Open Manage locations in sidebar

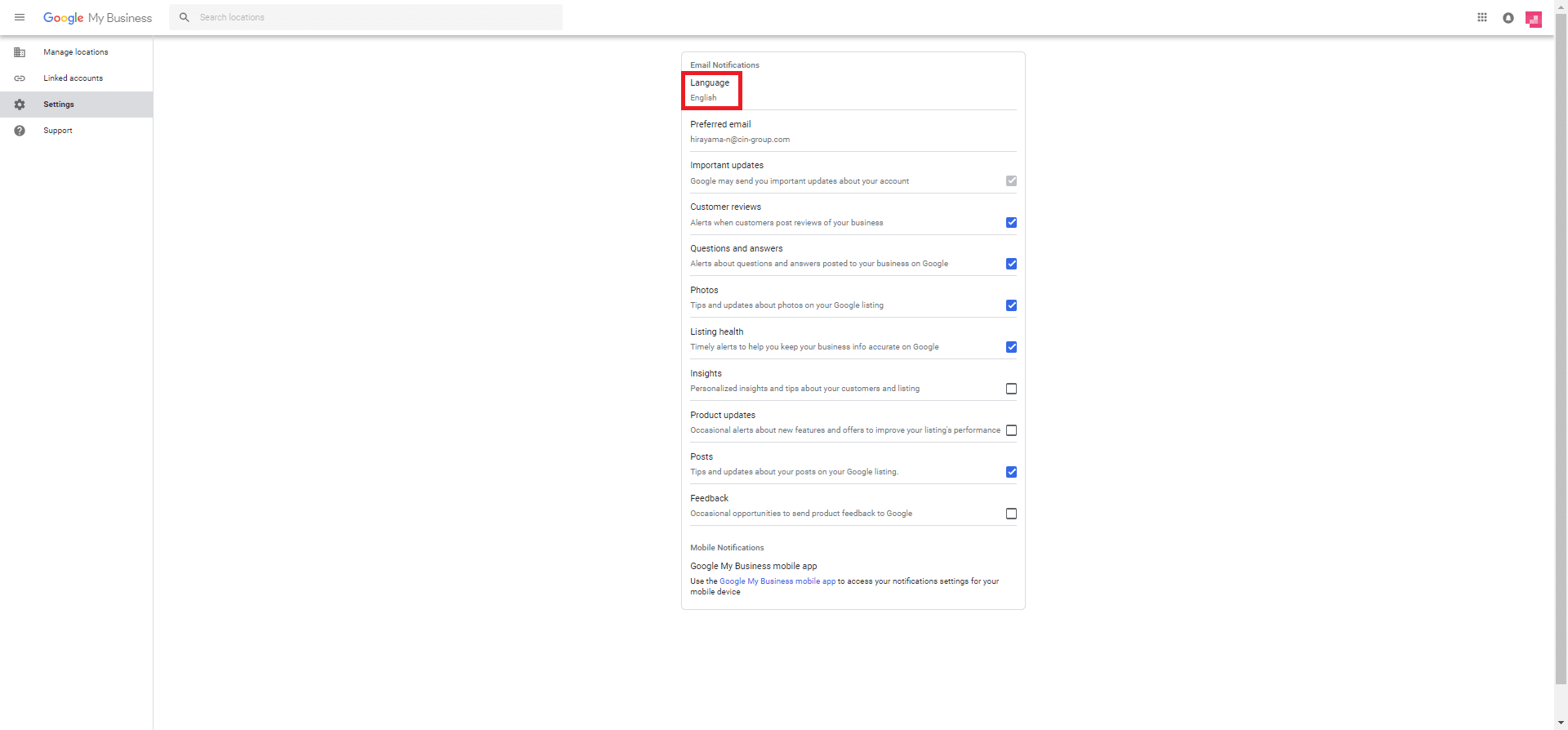click(76, 52)
